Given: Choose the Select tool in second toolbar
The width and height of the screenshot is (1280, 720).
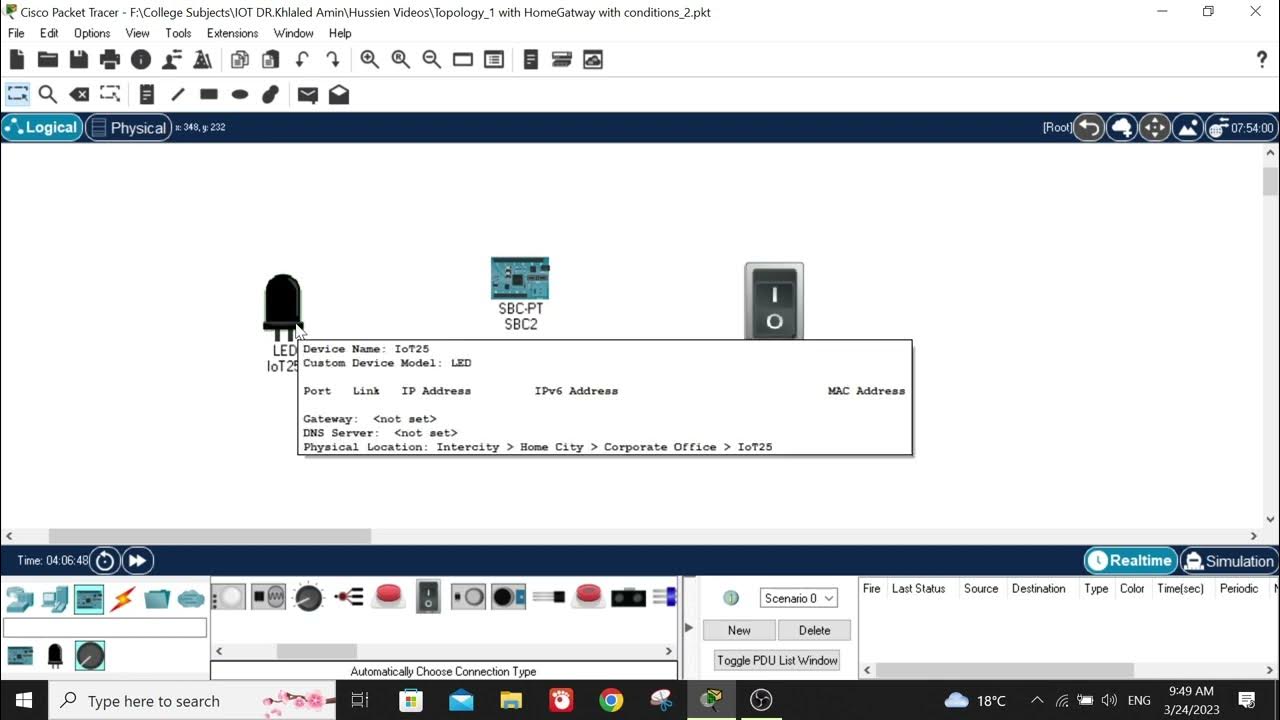Looking at the screenshot, I should [x=17, y=94].
